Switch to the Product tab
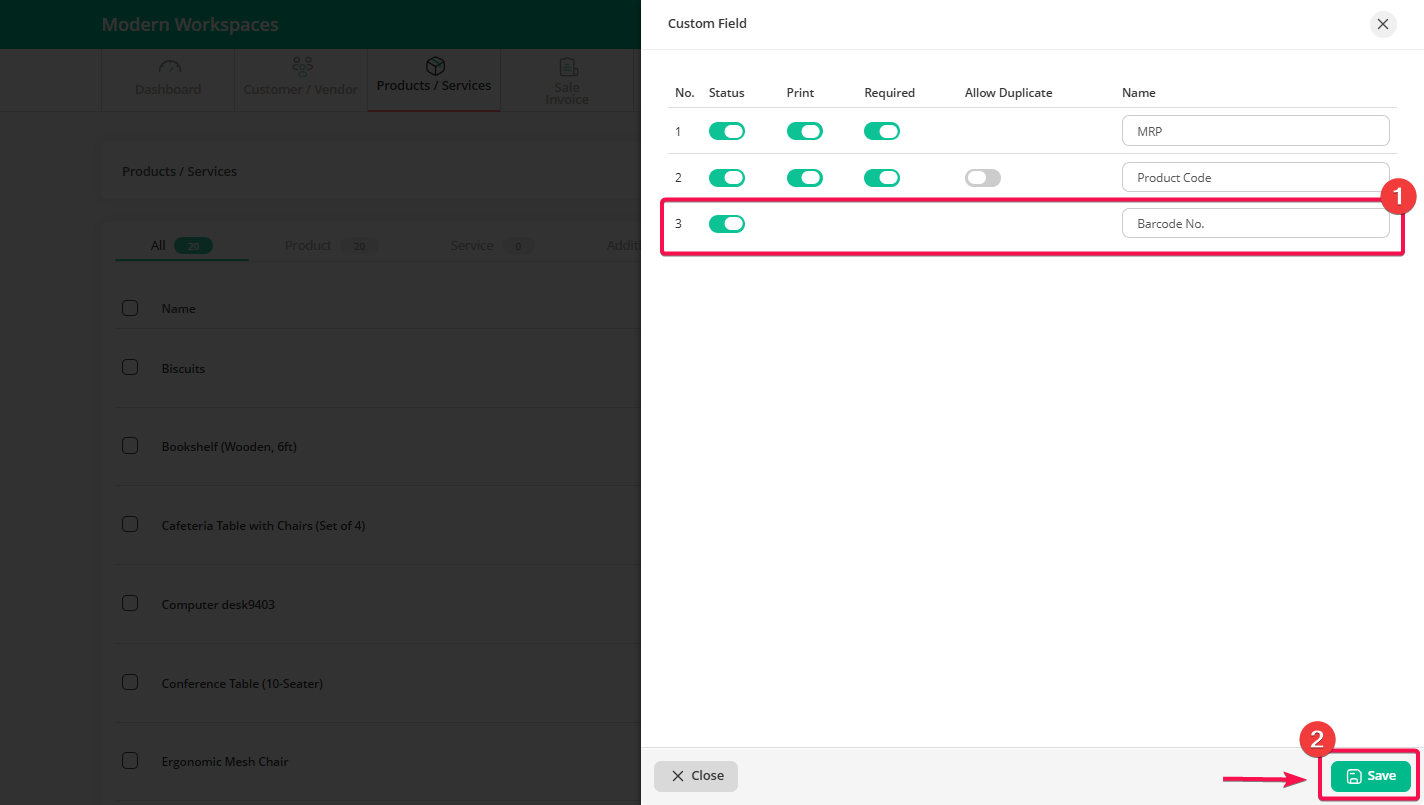Image resolution: width=1424 pixels, height=805 pixels. [x=308, y=245]
